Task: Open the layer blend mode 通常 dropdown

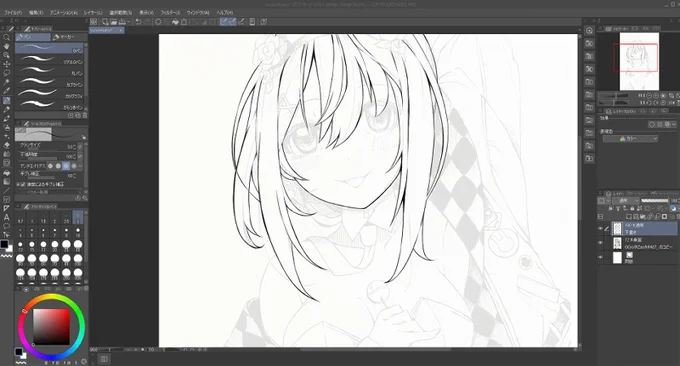Action: tap(625, 201)
